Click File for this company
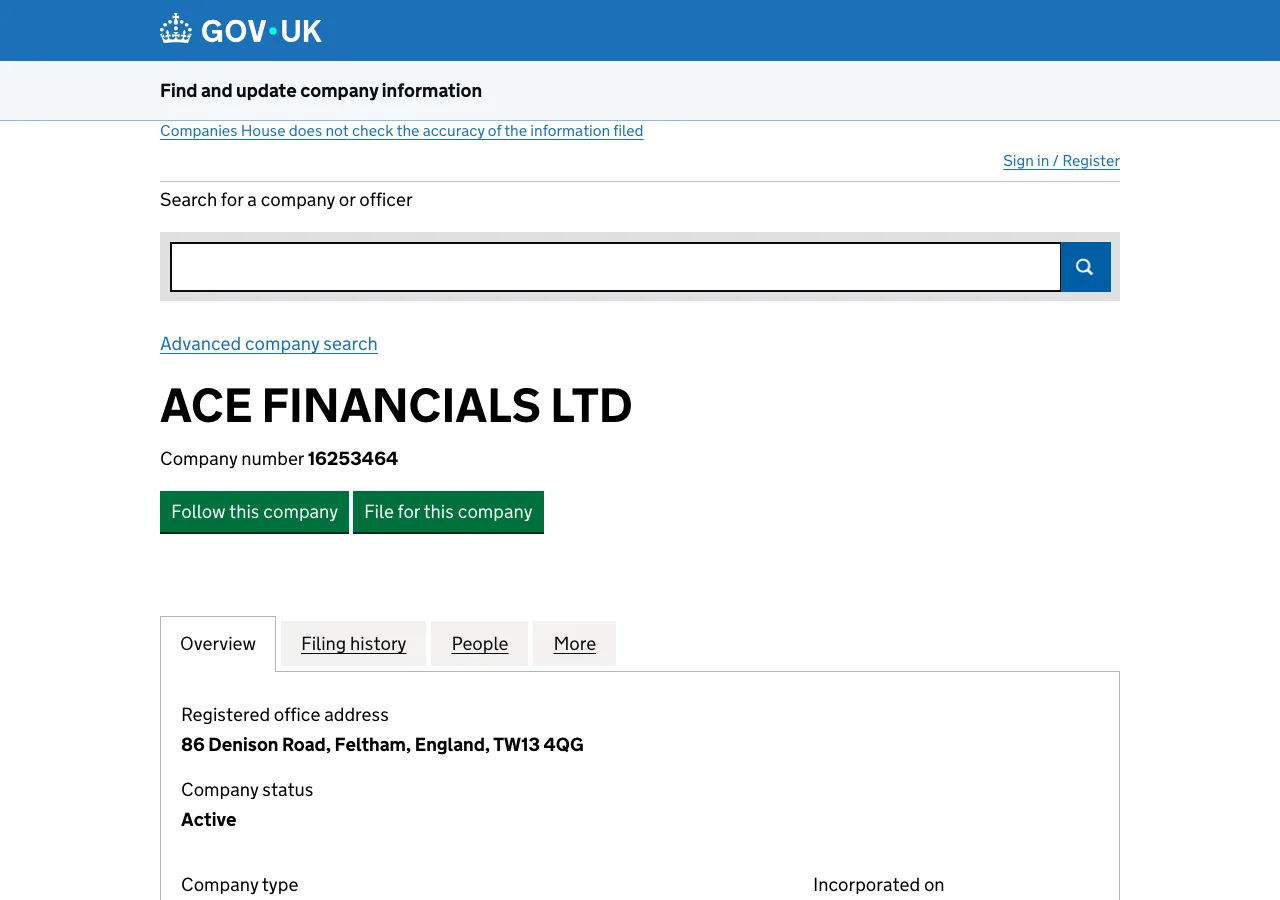This screenshot has height=900, width=1280. coord(448,511)
